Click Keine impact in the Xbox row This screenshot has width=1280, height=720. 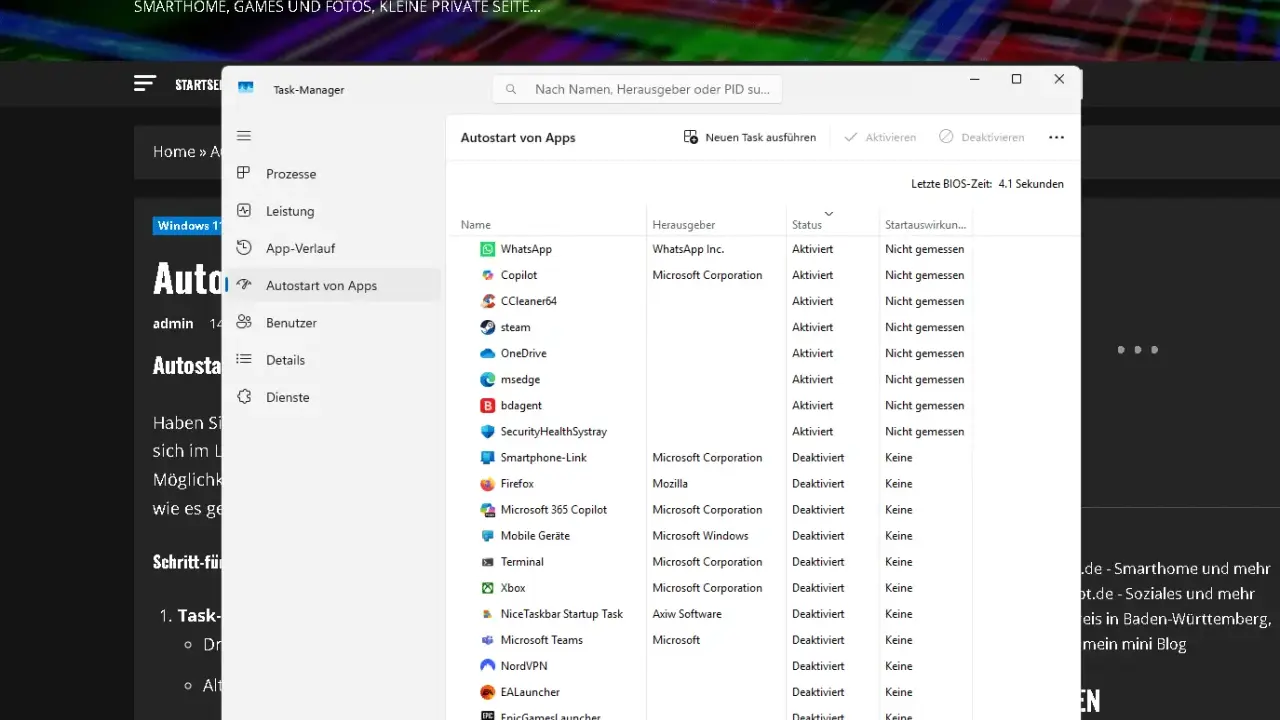pos(898,588)
